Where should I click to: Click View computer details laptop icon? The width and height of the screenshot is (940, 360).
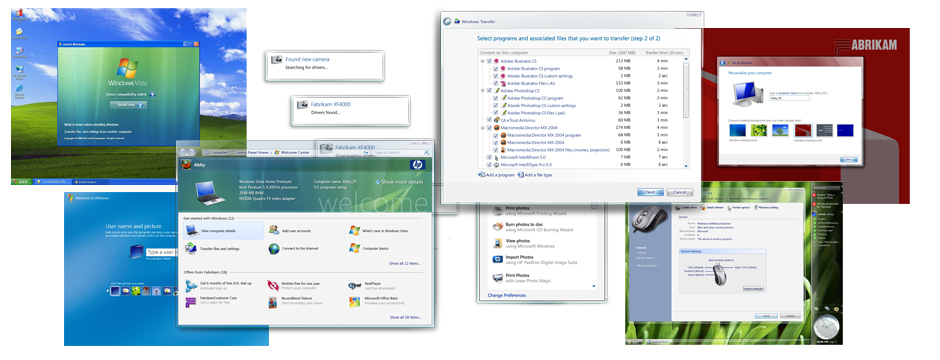tap(192, 231)
